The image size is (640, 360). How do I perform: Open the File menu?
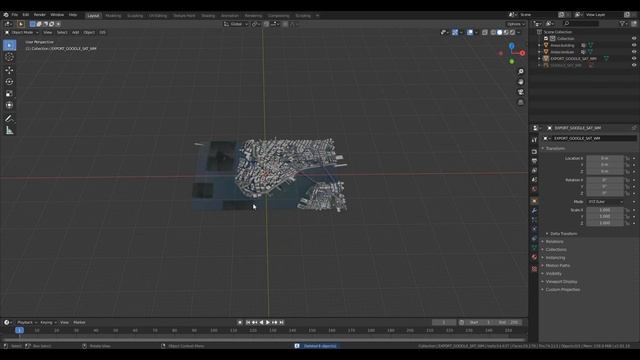click(x=15, y=15)
